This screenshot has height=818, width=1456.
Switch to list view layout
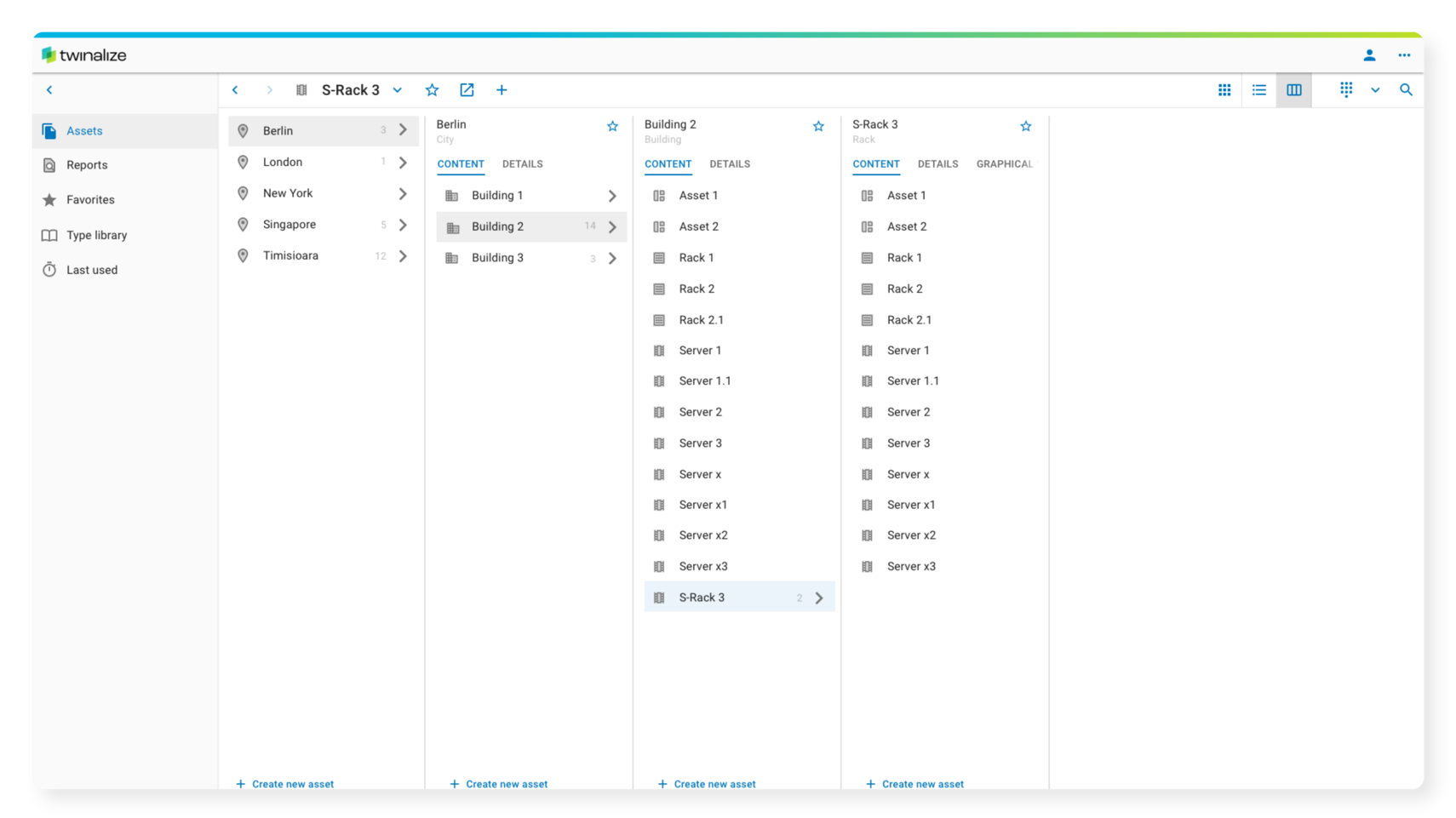point(1259,90)
